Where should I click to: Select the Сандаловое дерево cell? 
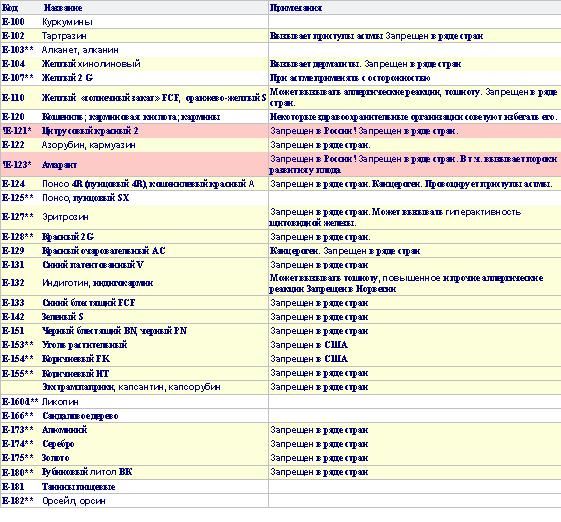click(81, 416)
